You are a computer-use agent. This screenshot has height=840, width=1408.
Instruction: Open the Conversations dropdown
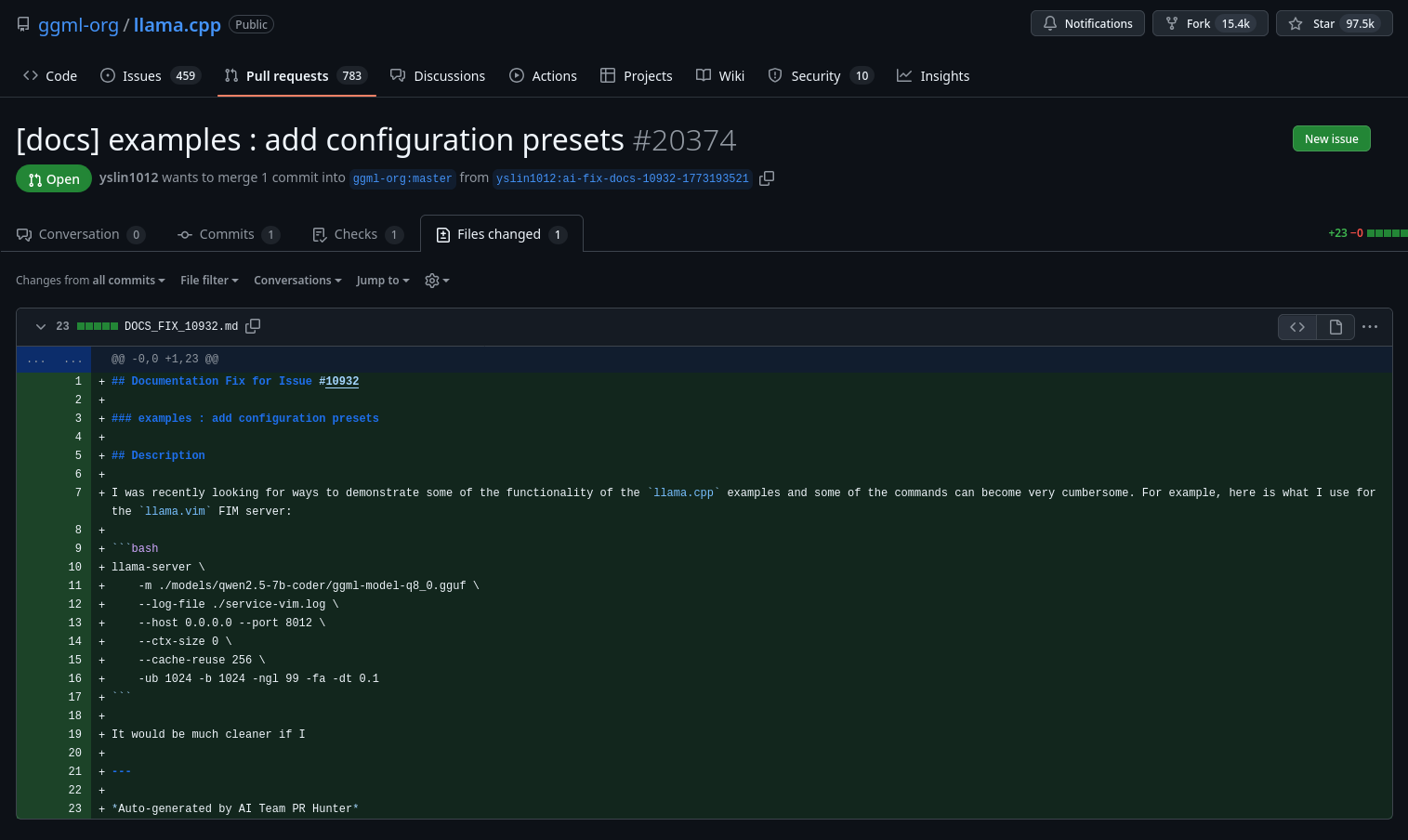(x=297, y=281)
